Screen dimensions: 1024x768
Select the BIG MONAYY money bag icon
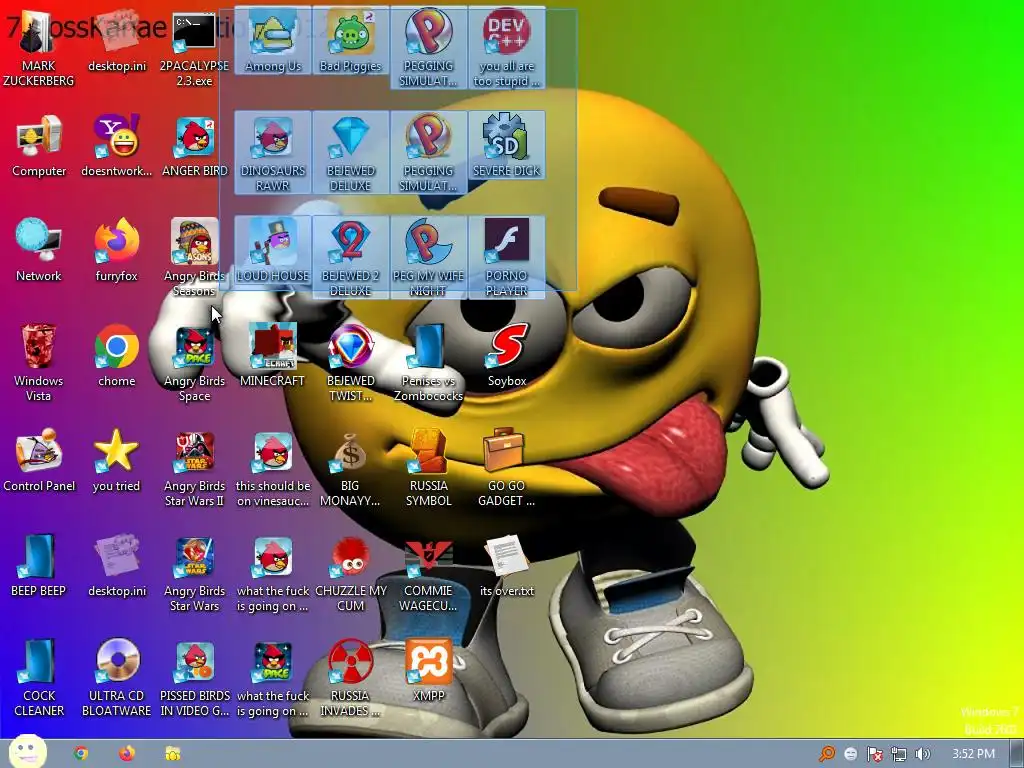pos(351,468)
